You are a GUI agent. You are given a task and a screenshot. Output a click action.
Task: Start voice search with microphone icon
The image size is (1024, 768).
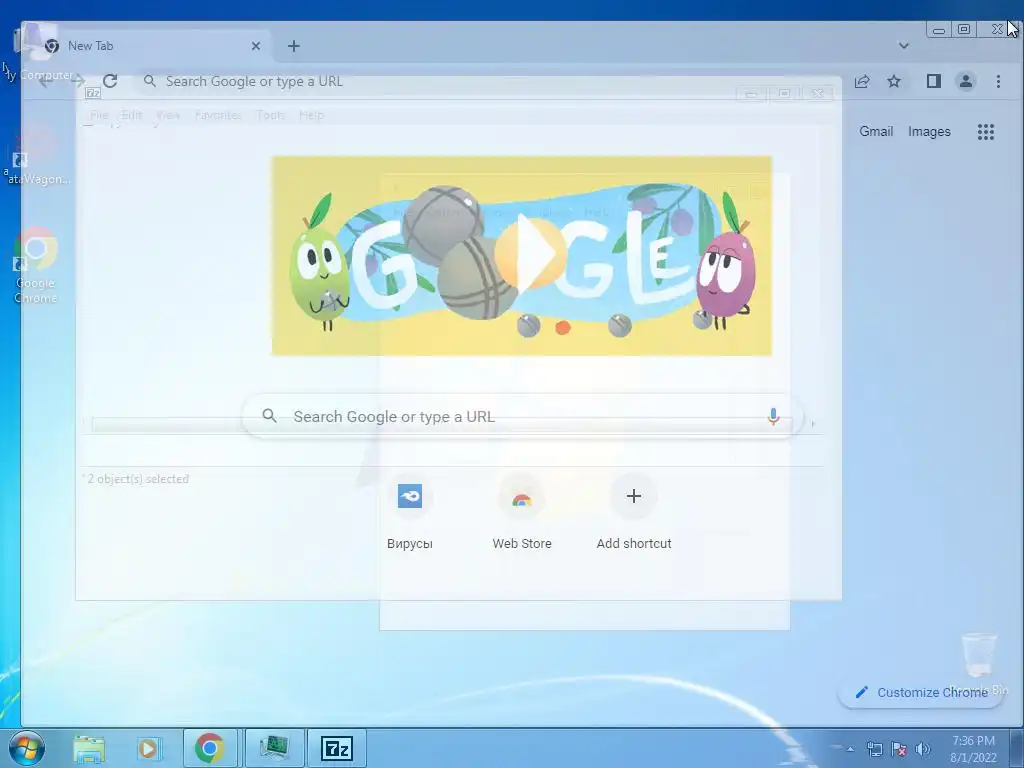(773, 416)
